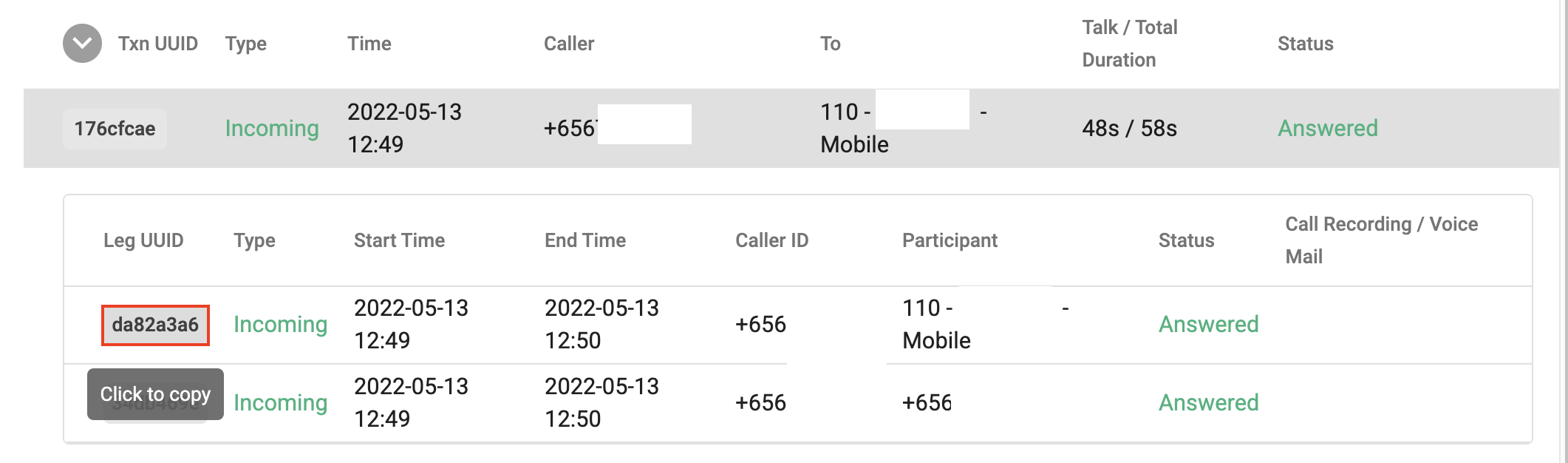Image resolution: width=1568 pixels, height=463 pixels.
Task: Click the Talk / Total Duration column header
Action: point(1130,44)
